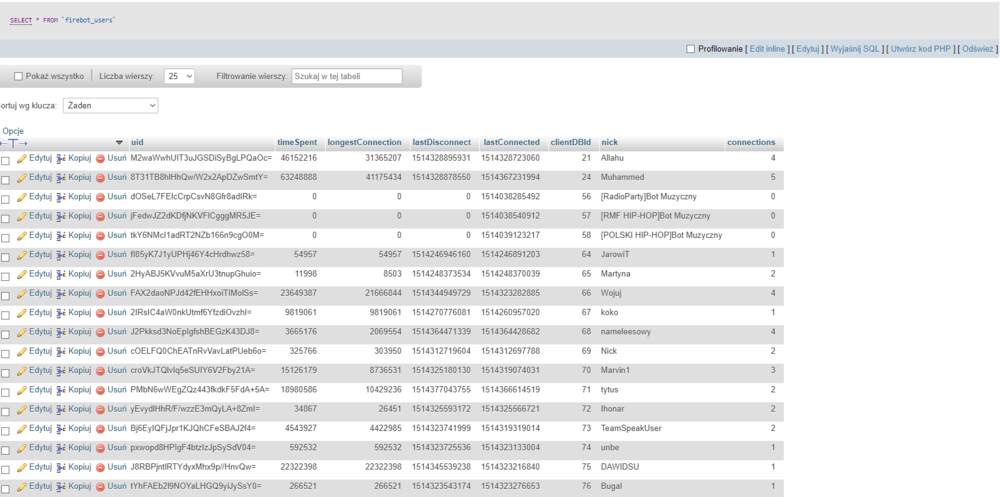The image size is (1000, 497).
Task: Click the pencil edit icon in Muhammed row
Action: (x=22, y=177)
